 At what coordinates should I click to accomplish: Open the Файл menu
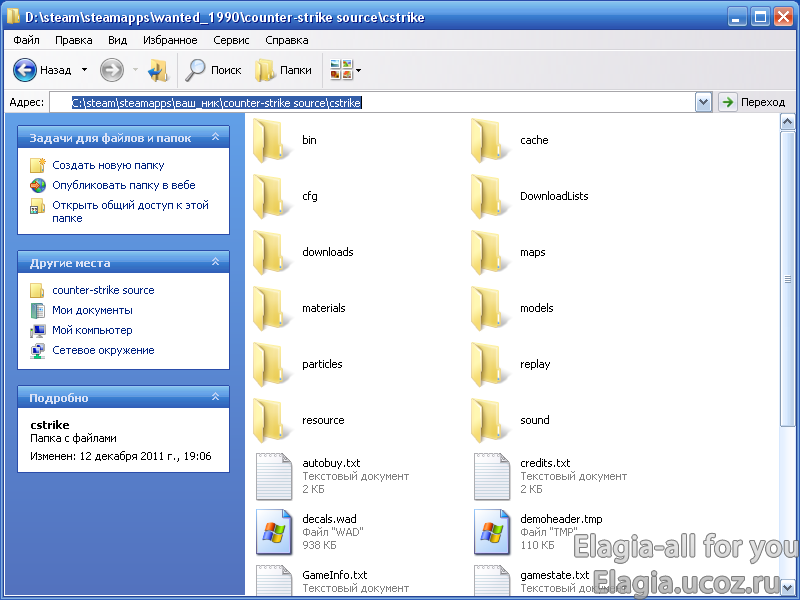(27, 40)
